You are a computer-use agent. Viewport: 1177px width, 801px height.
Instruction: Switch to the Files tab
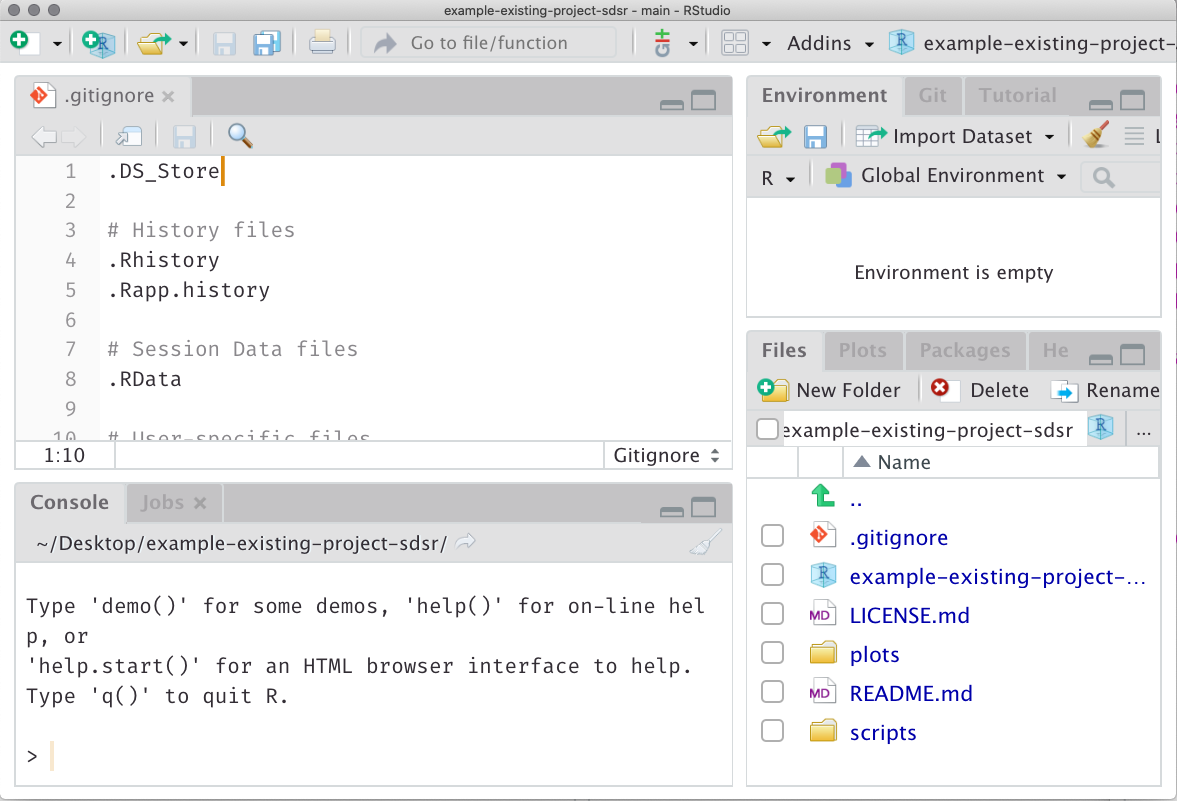click(784, 351)
